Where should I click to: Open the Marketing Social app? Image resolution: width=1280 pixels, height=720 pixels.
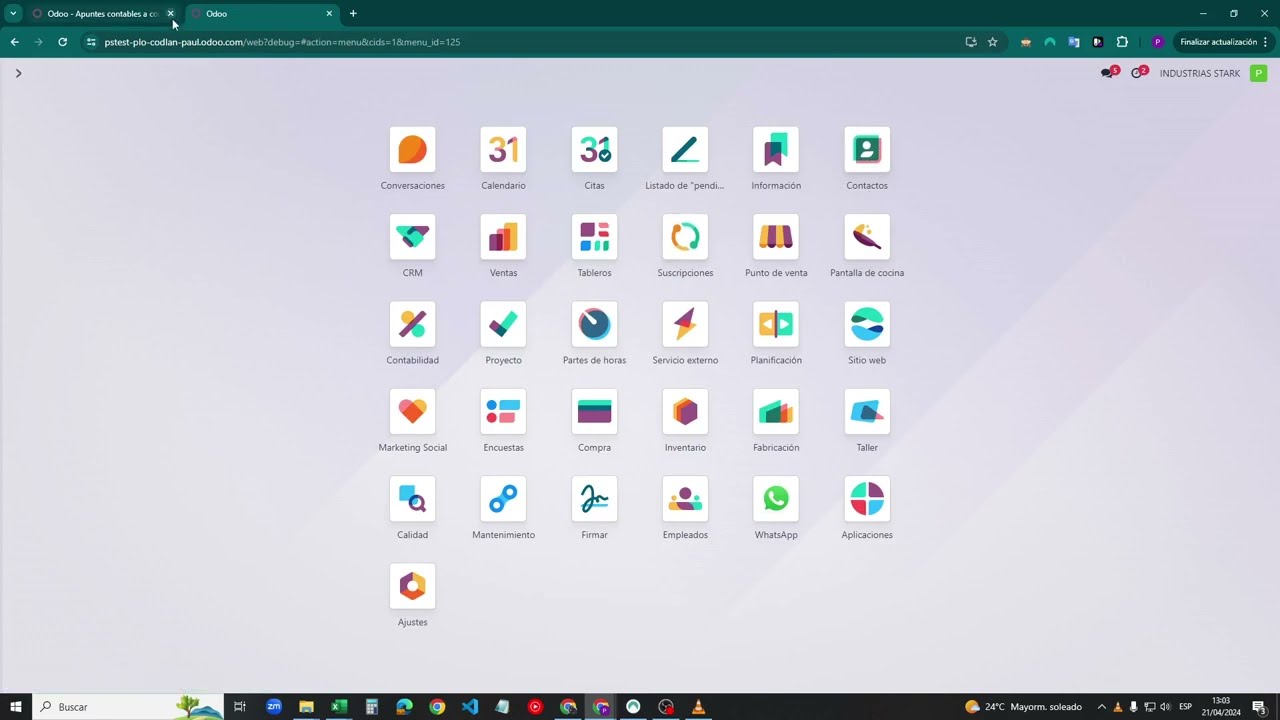pos(412,412)
